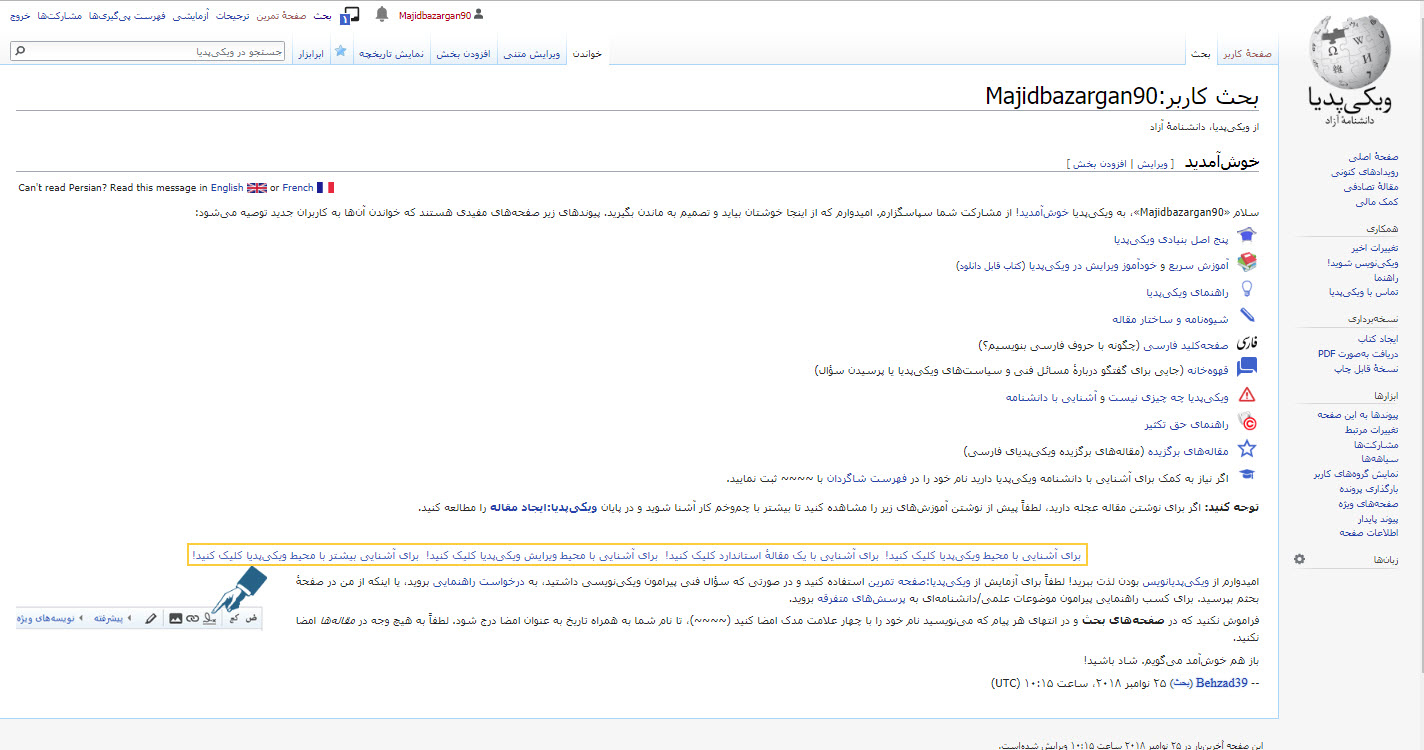Click the خروج logout link
Viewport: 1424px width, 750px height.
pos(21,16)
